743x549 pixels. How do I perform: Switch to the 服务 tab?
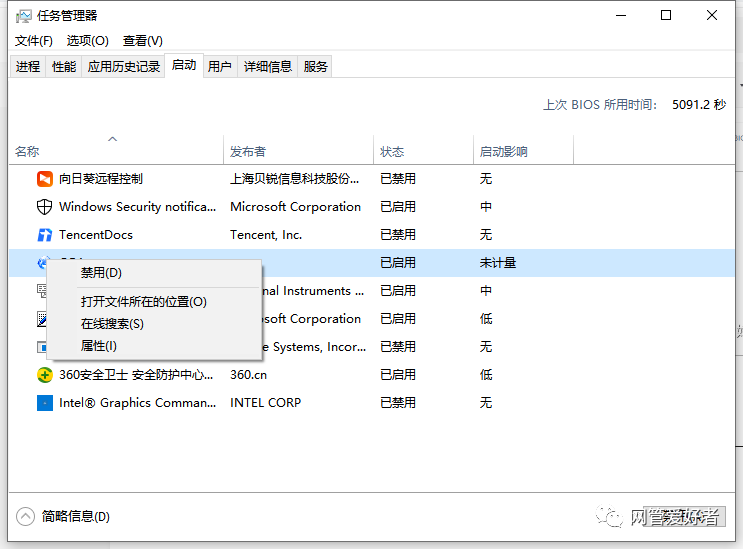316,66
